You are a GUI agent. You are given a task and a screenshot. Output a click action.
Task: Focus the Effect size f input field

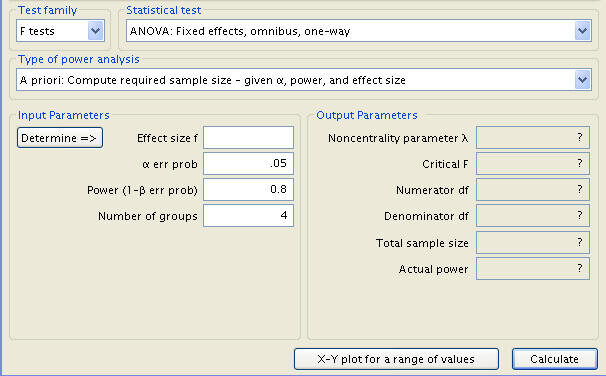(x=249, y=138)
